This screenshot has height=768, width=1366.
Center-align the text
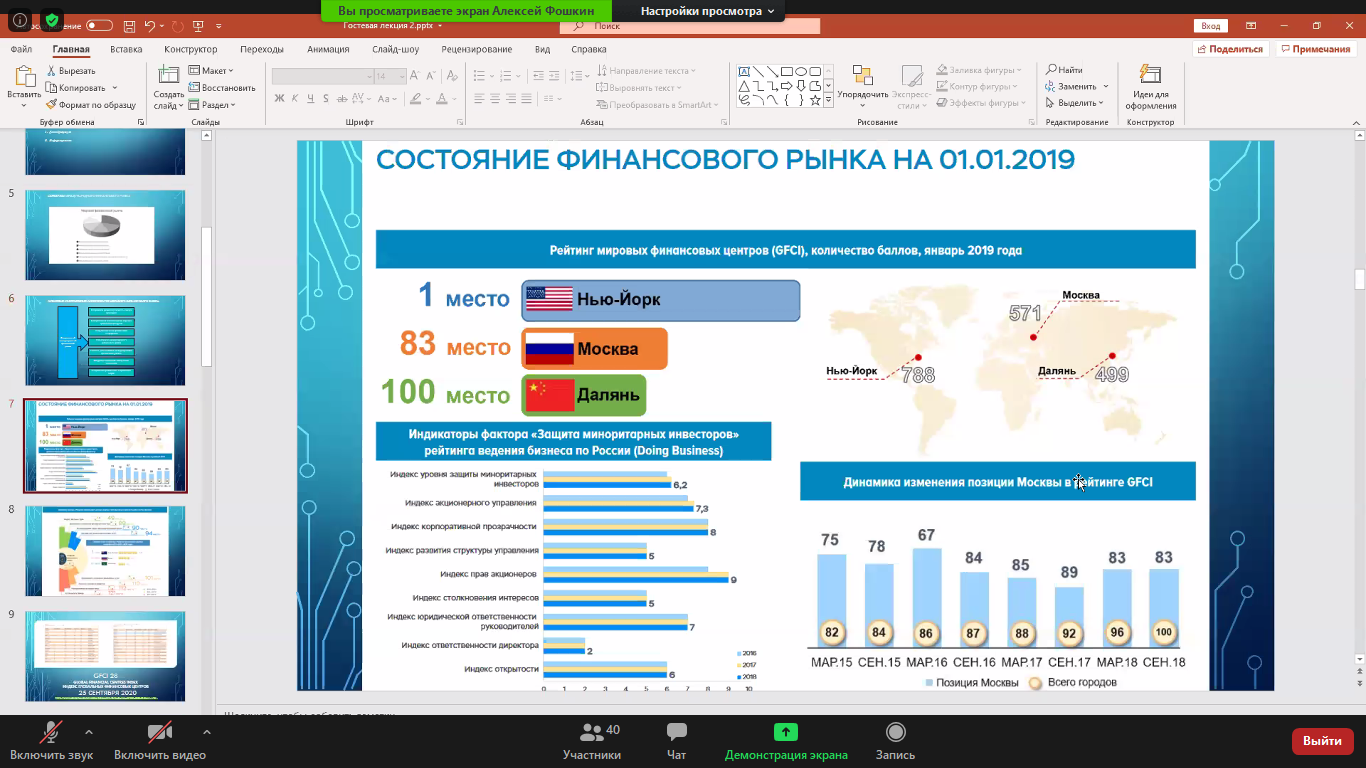[x=495, y=98]
